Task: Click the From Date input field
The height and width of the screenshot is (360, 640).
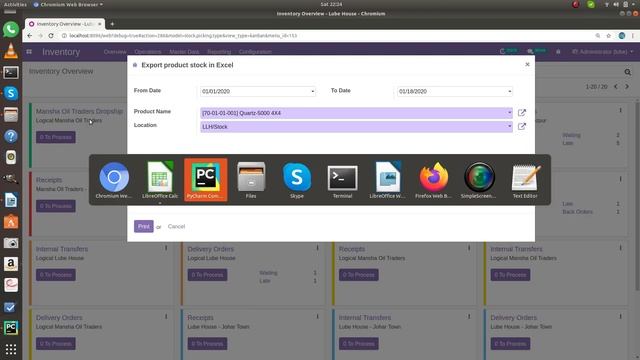Action: (258, 91)
